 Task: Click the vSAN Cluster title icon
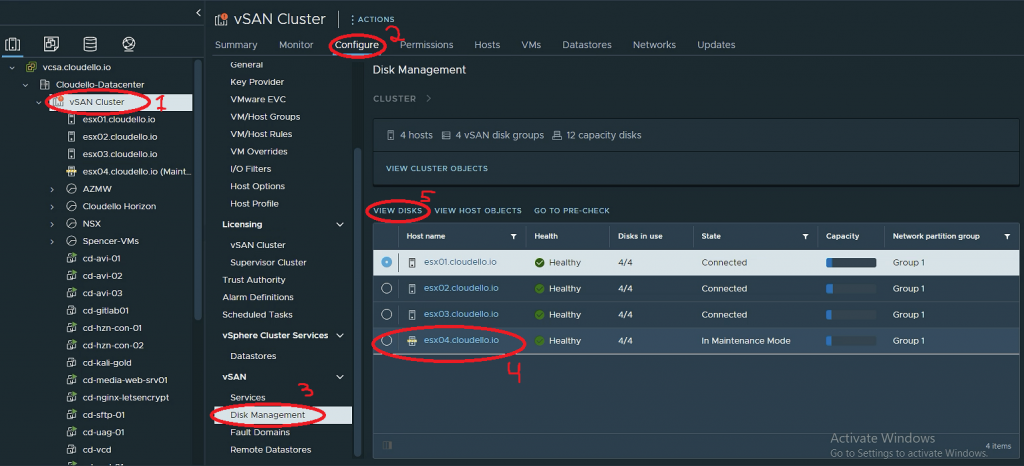[x=221, y=20]
